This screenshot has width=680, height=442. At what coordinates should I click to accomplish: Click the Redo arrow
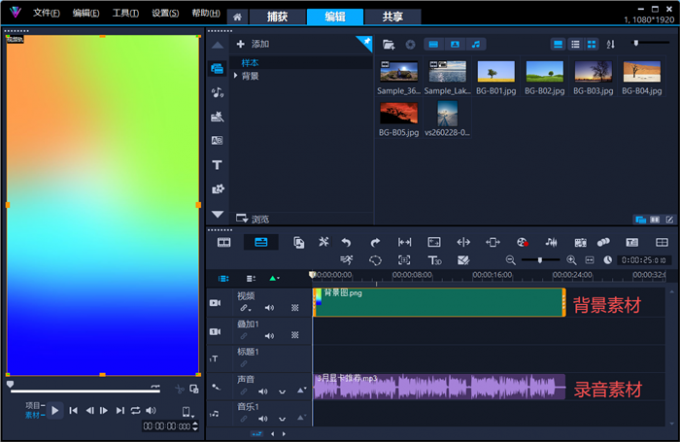[375, 242]
